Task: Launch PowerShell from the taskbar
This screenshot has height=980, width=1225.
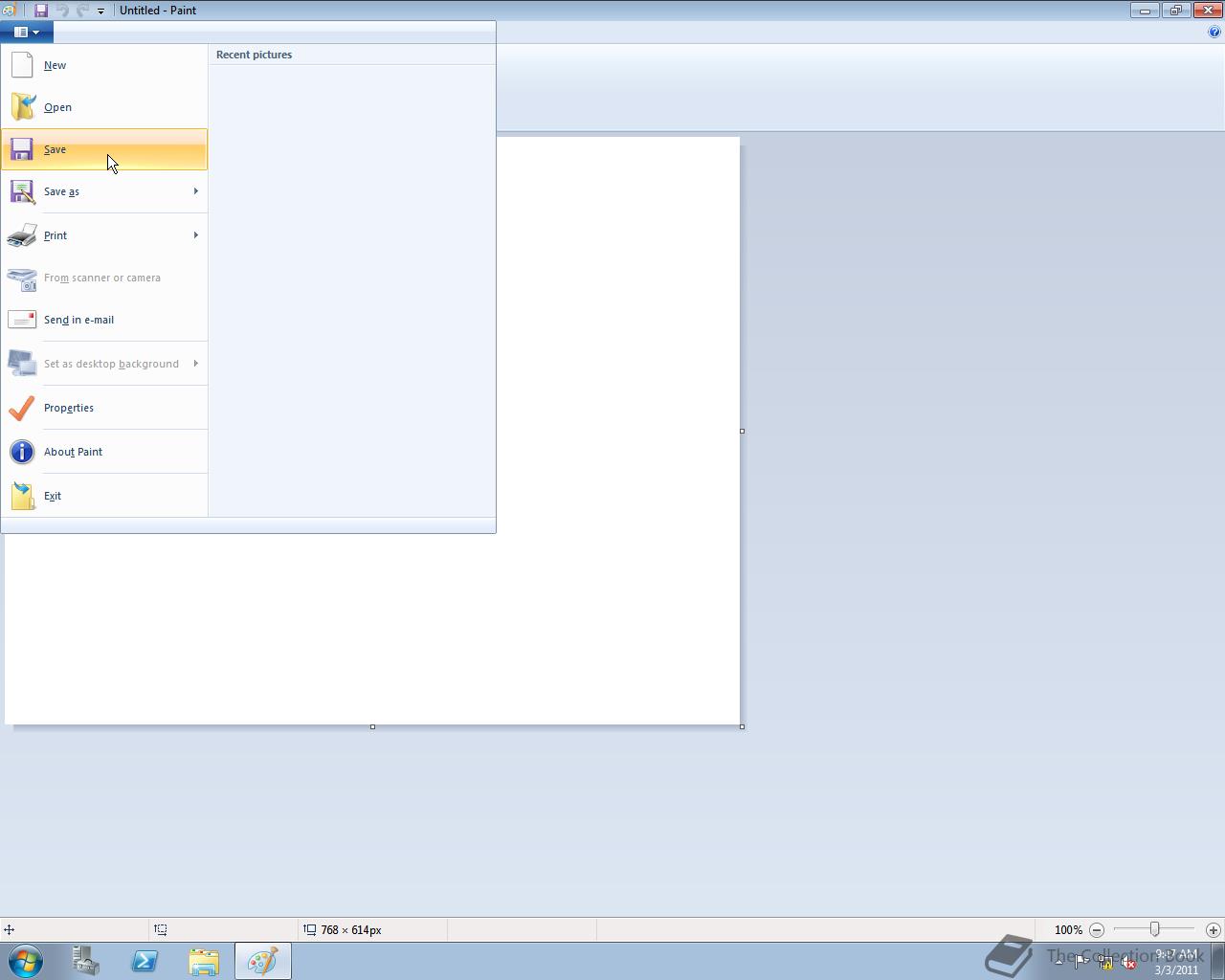Action: [145, 961]
